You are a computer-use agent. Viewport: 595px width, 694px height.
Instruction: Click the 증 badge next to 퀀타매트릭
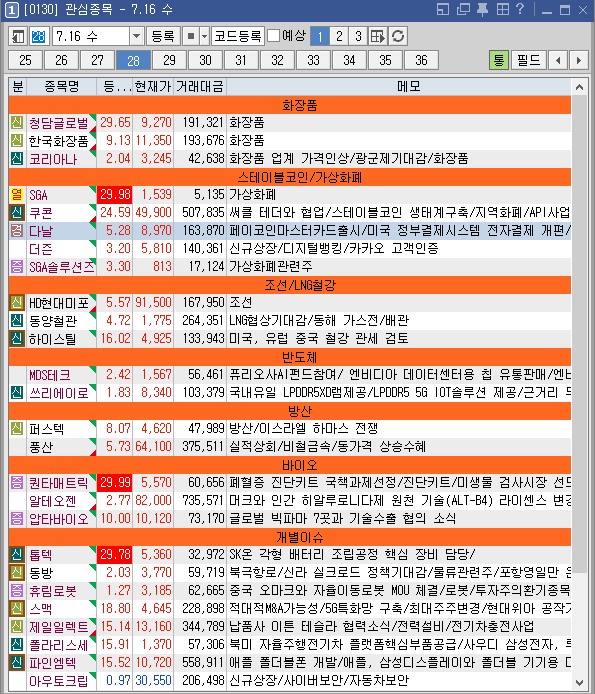(x=17, y=483)
